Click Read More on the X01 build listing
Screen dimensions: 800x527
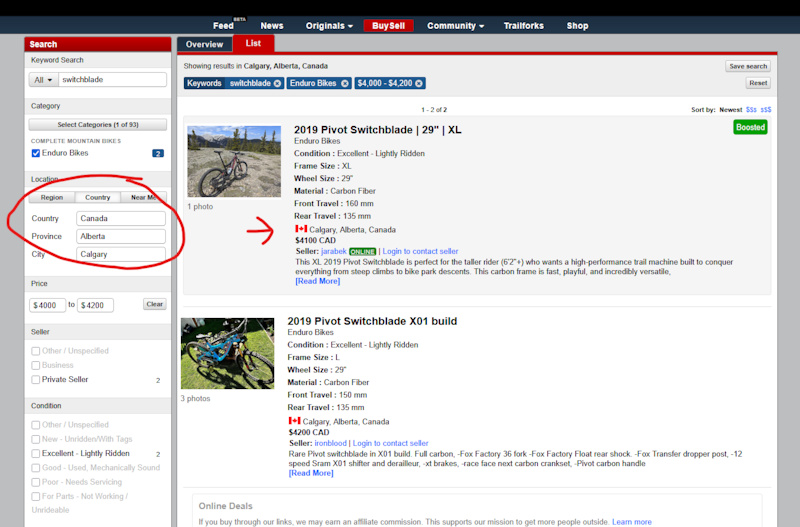[311, 473]
